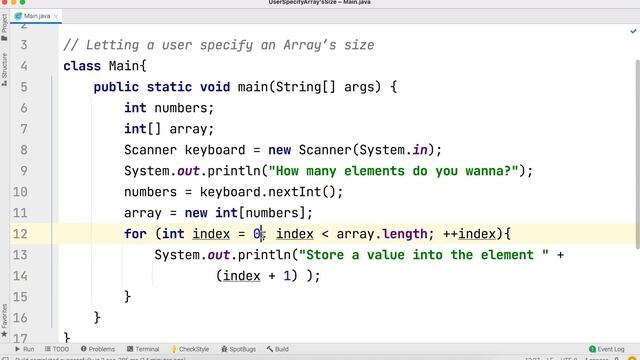Open the Build tool window
Image resolution: width=640 pixels, height=360 pixels.
[x=278, y=349]
